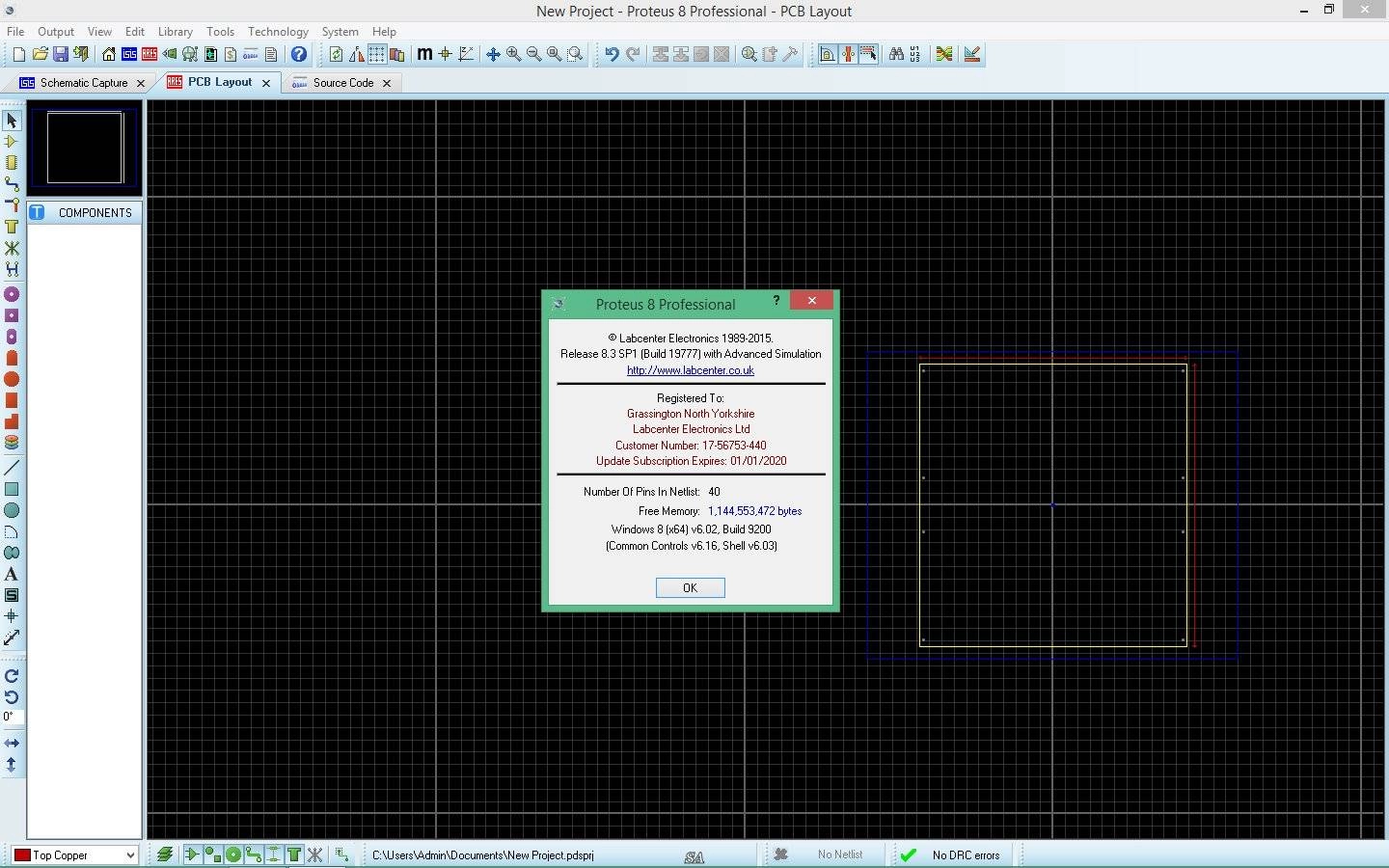Open the www.labcenter.co.uk link

click(691, 370)
